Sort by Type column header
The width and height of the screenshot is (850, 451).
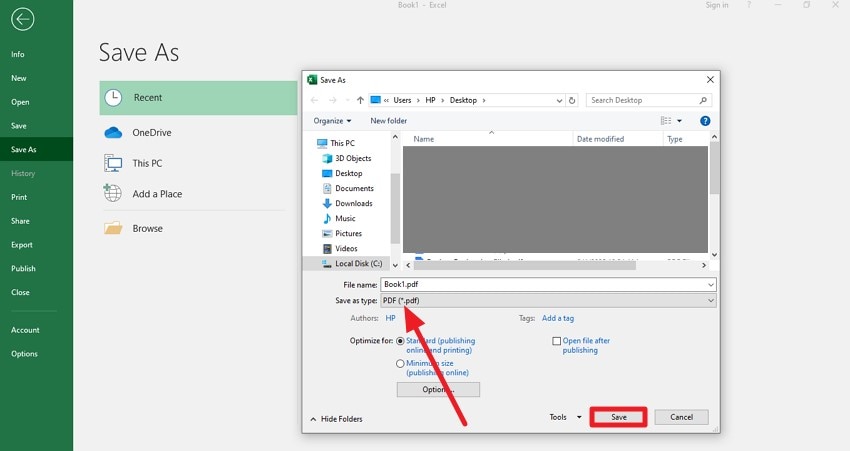point(675,139)
